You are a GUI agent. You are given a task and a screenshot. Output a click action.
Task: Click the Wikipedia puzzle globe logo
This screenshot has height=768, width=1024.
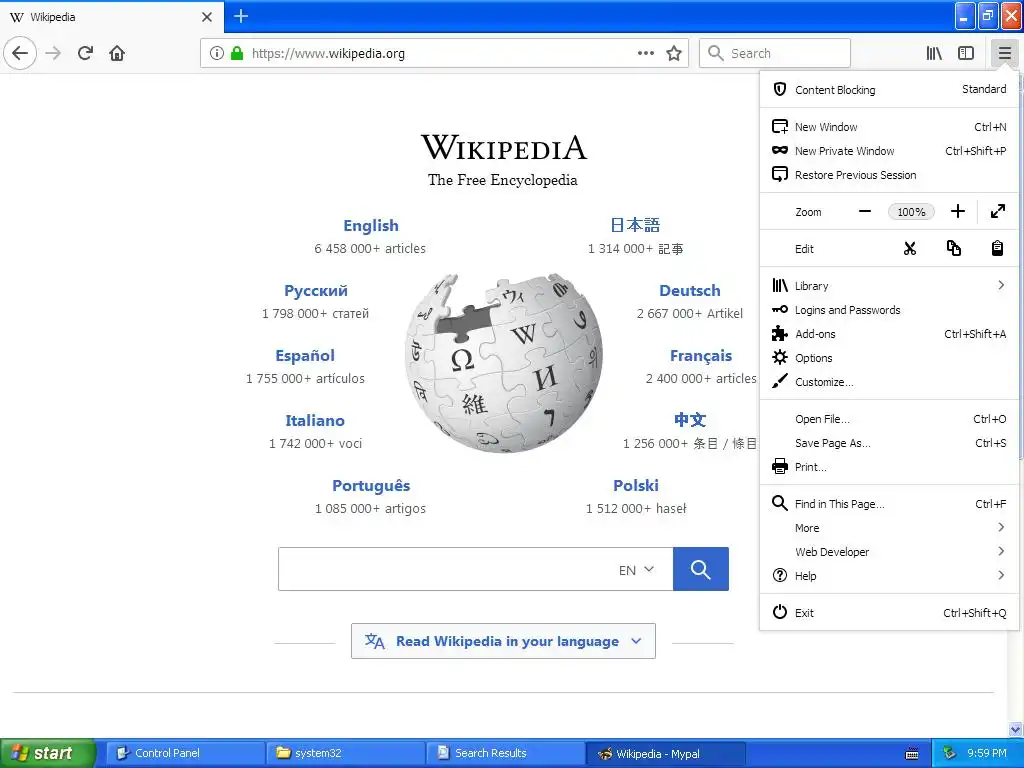click(504, 363)
